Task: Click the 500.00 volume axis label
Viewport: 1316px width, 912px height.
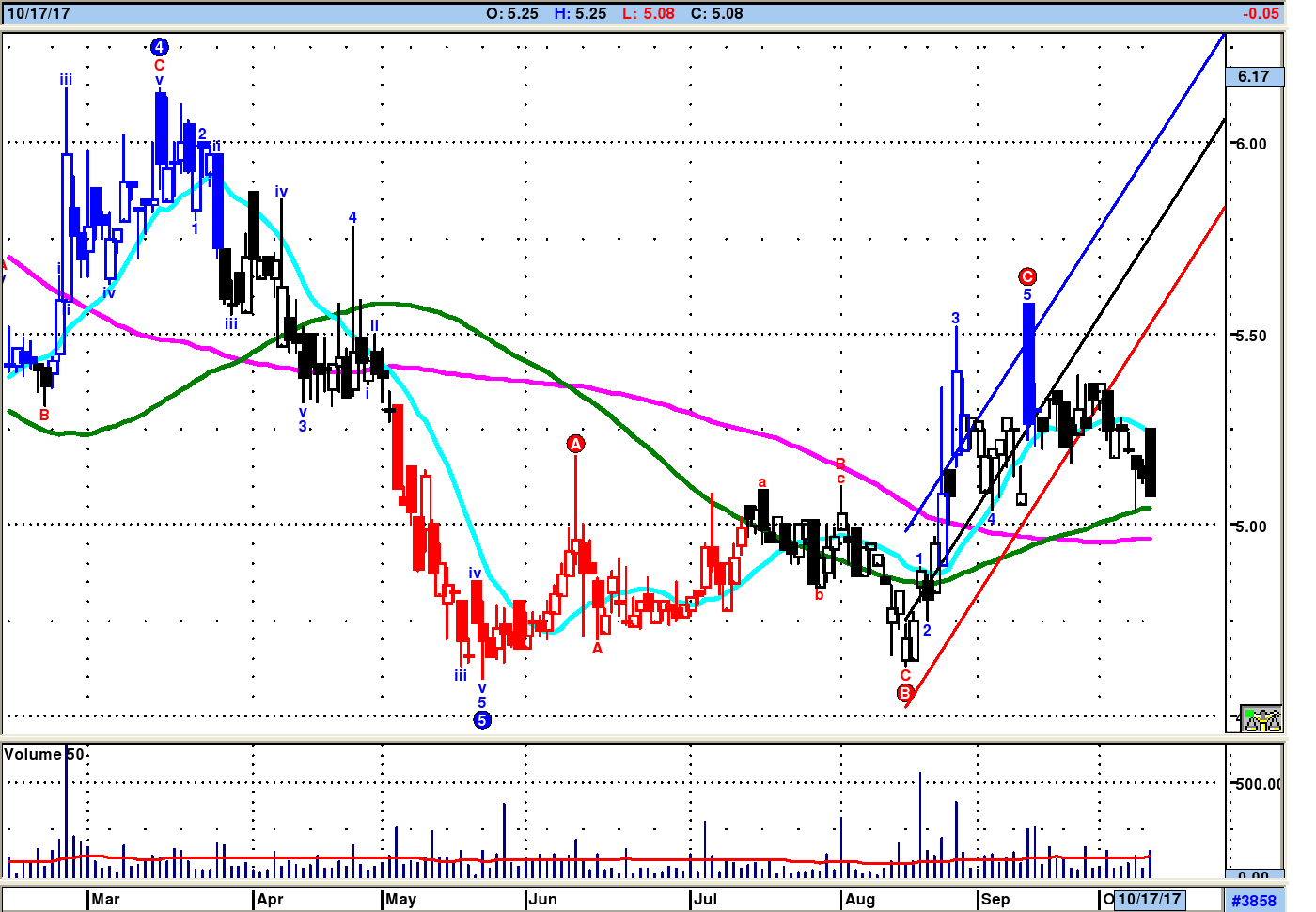Action: pyautogui.click(x=1258, y=784)
